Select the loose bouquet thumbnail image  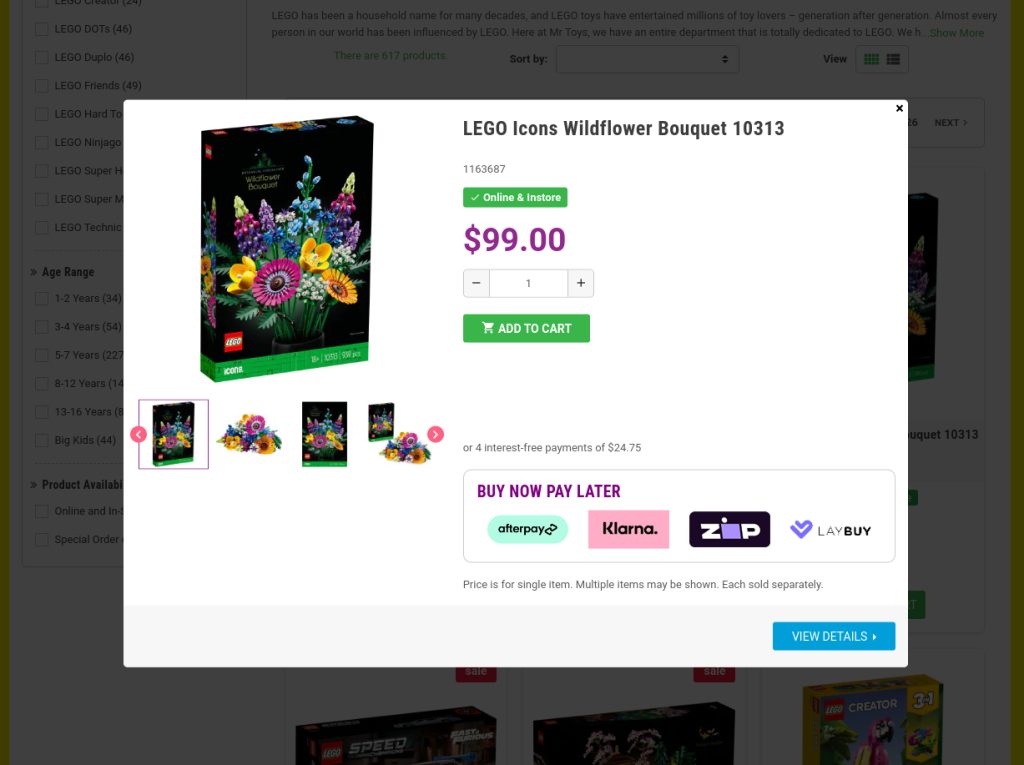[249, 434]
